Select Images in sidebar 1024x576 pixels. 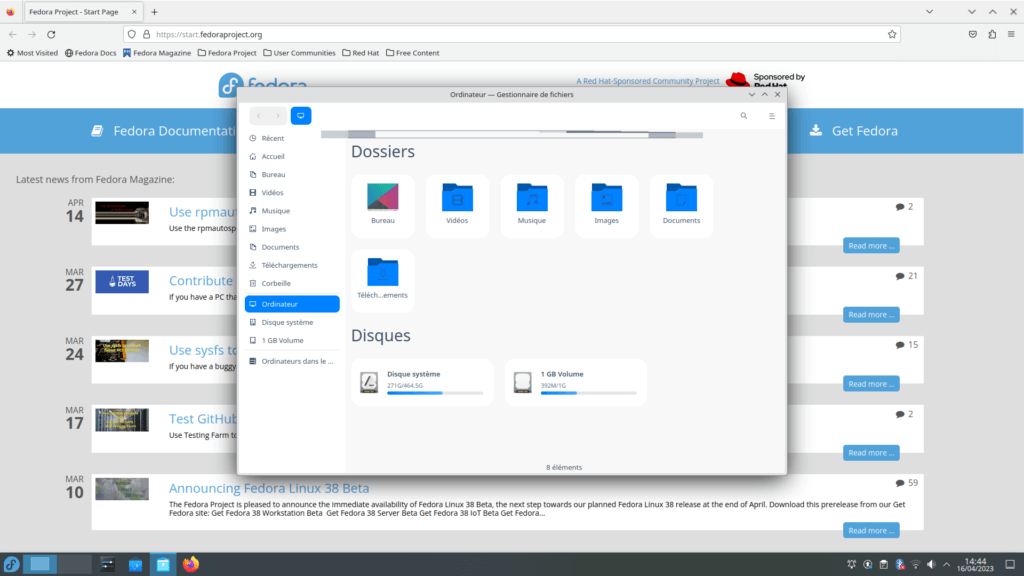coord(292,229)
